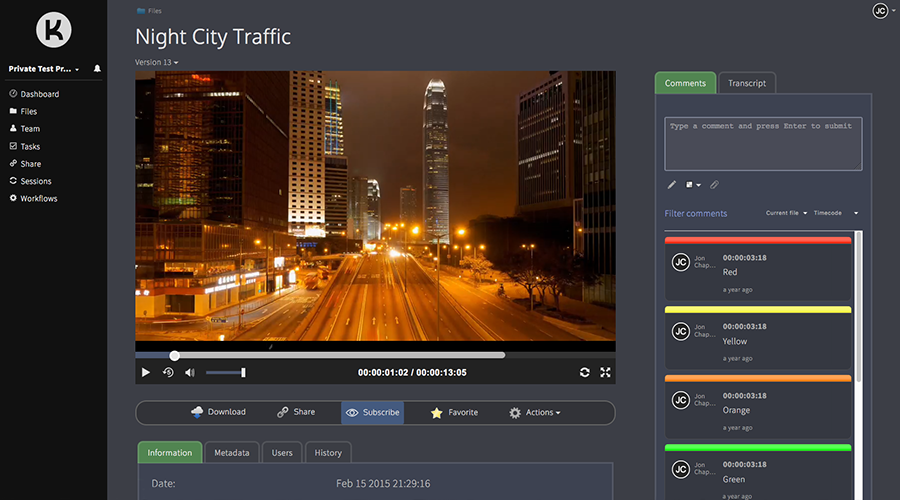Open Tasks in the sidebar

click(25, 146)
